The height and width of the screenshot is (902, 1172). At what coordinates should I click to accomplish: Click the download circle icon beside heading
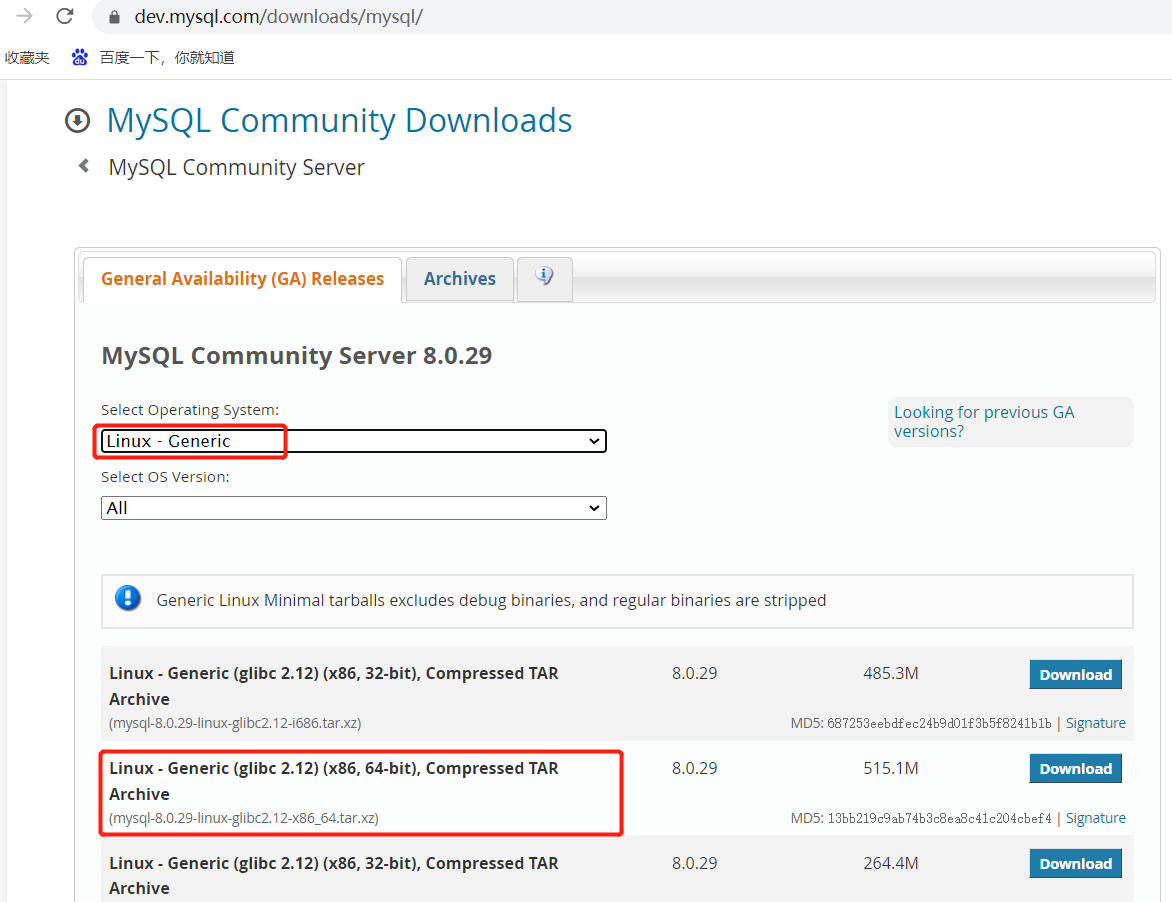(x=78, y=120)
